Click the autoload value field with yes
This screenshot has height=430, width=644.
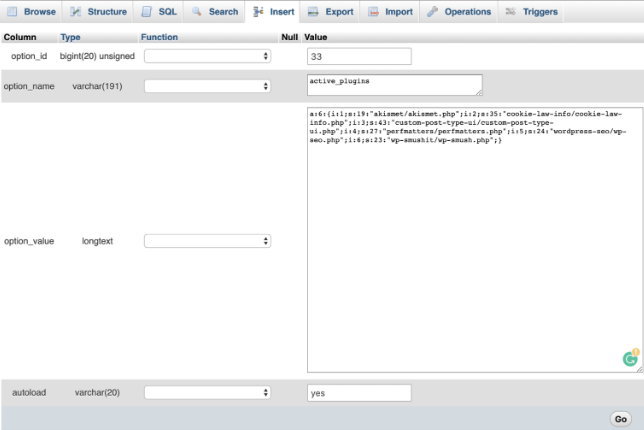(x=359, y=393)
